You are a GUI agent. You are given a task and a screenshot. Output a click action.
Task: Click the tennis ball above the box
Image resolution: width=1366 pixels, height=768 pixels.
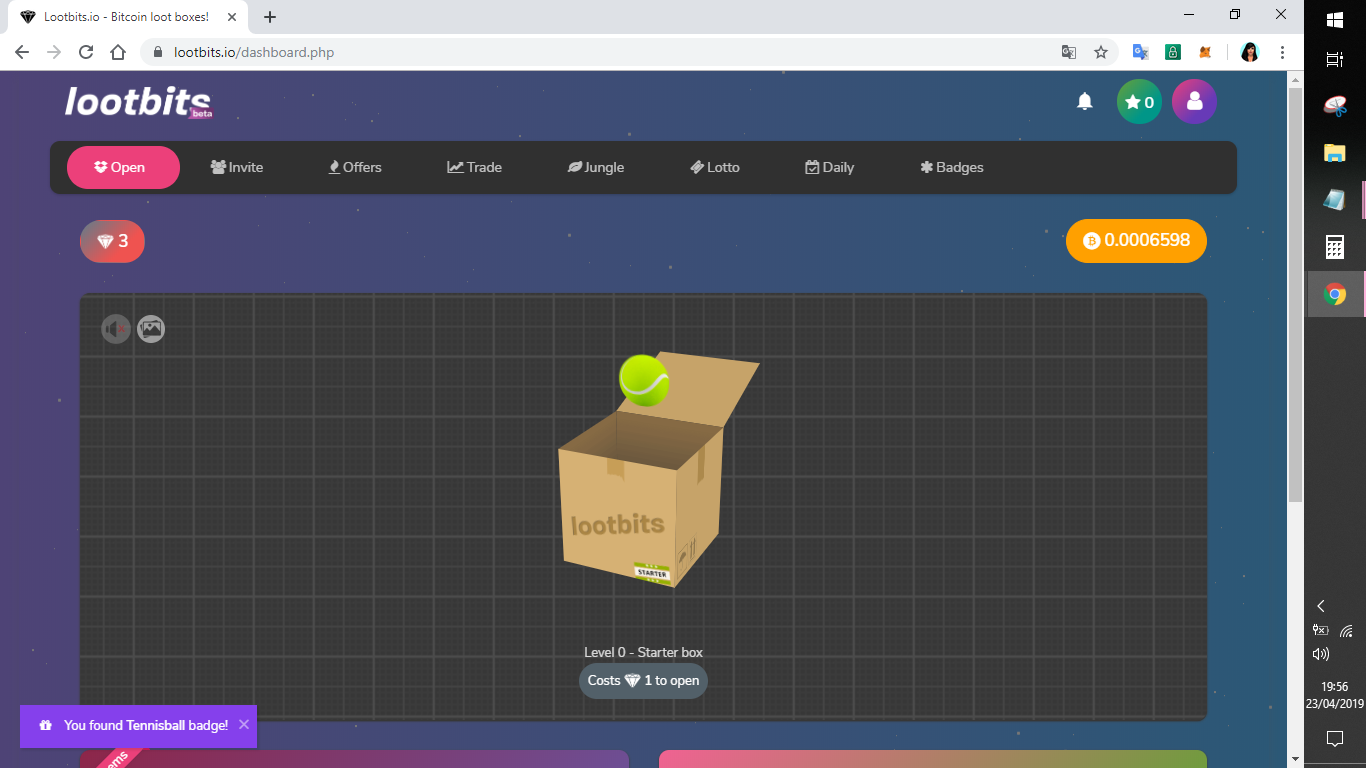click(x=644, y=380)
